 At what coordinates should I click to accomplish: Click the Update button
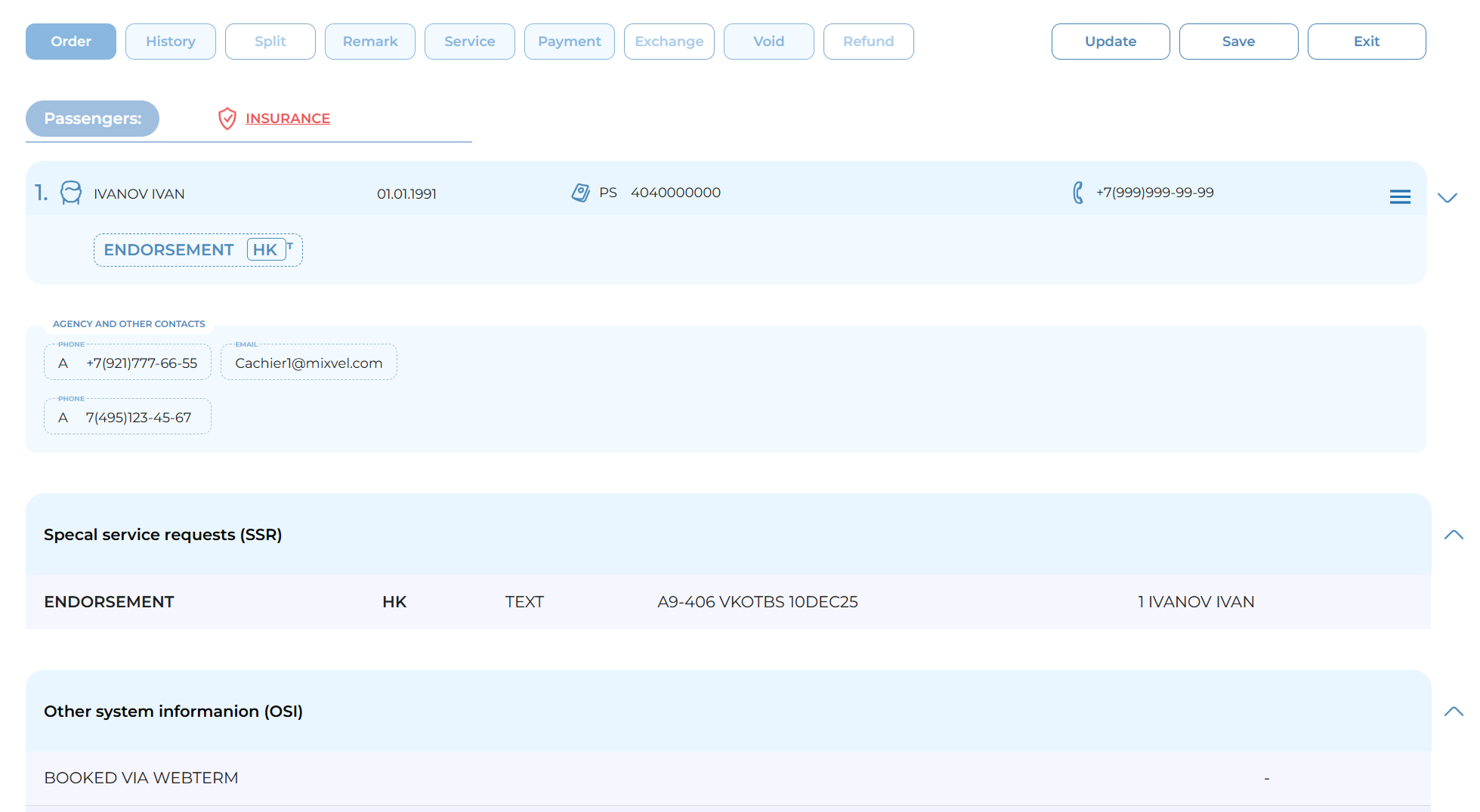pos(1110,42)
